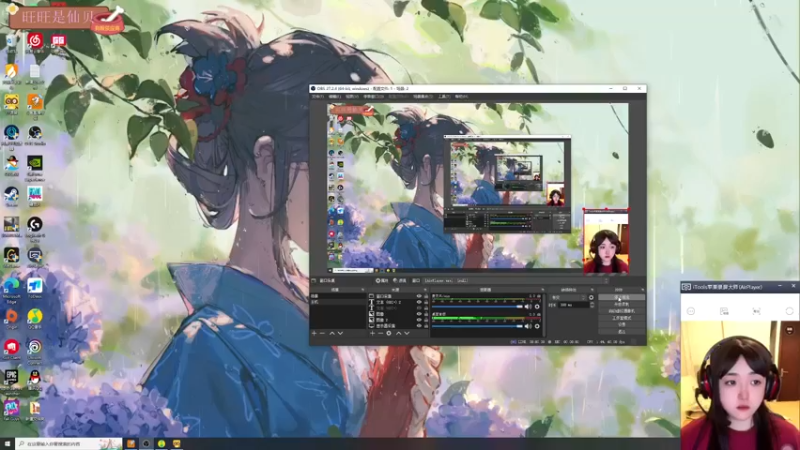Open mic audio channel settings gear
This screenshot has height=450, width=800.
(537, 307)
